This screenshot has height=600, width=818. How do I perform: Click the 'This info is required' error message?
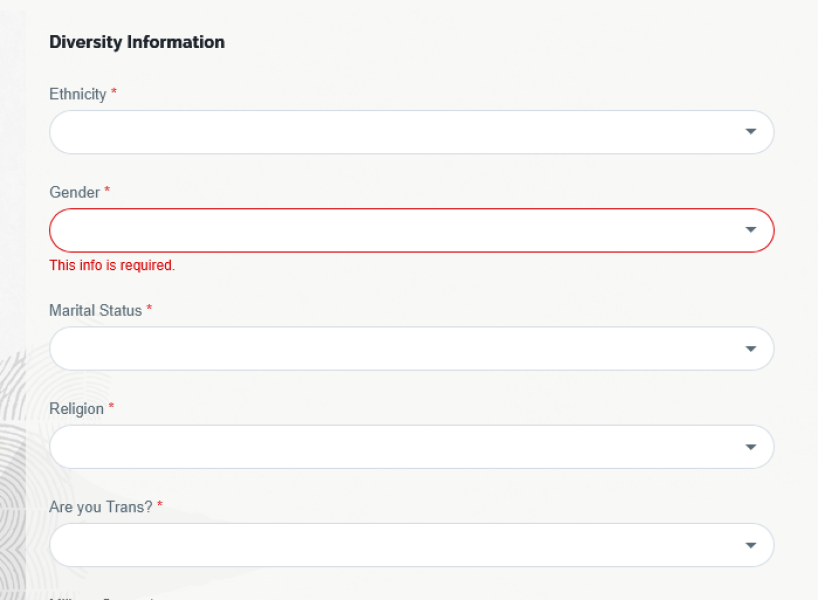point(112,266)
